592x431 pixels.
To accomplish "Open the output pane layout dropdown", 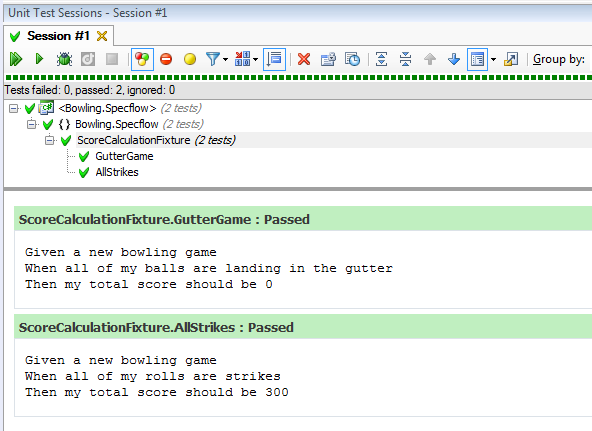I will 493,60.
